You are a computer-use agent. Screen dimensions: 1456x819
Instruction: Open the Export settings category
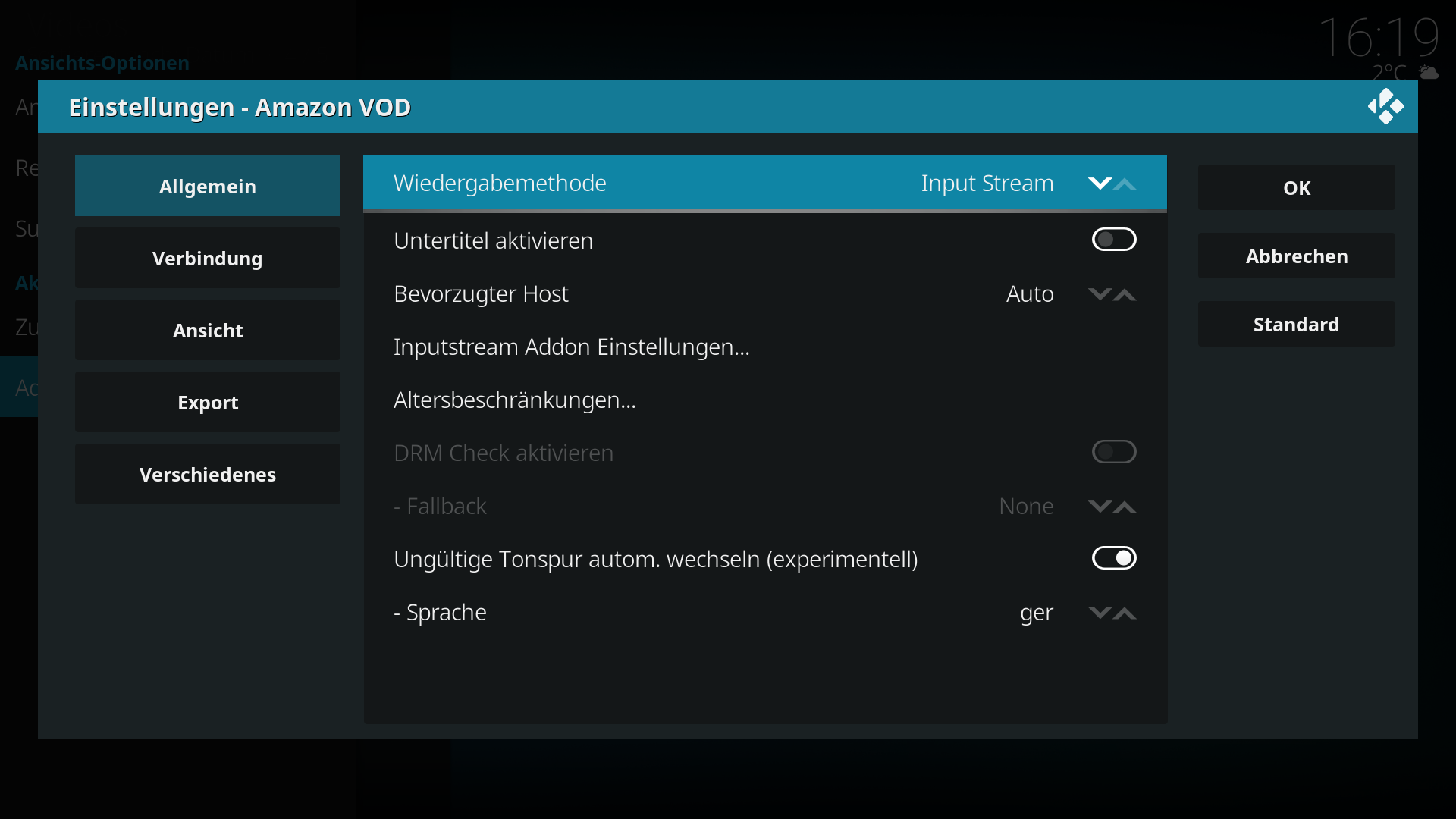click(x=208, y=402)
